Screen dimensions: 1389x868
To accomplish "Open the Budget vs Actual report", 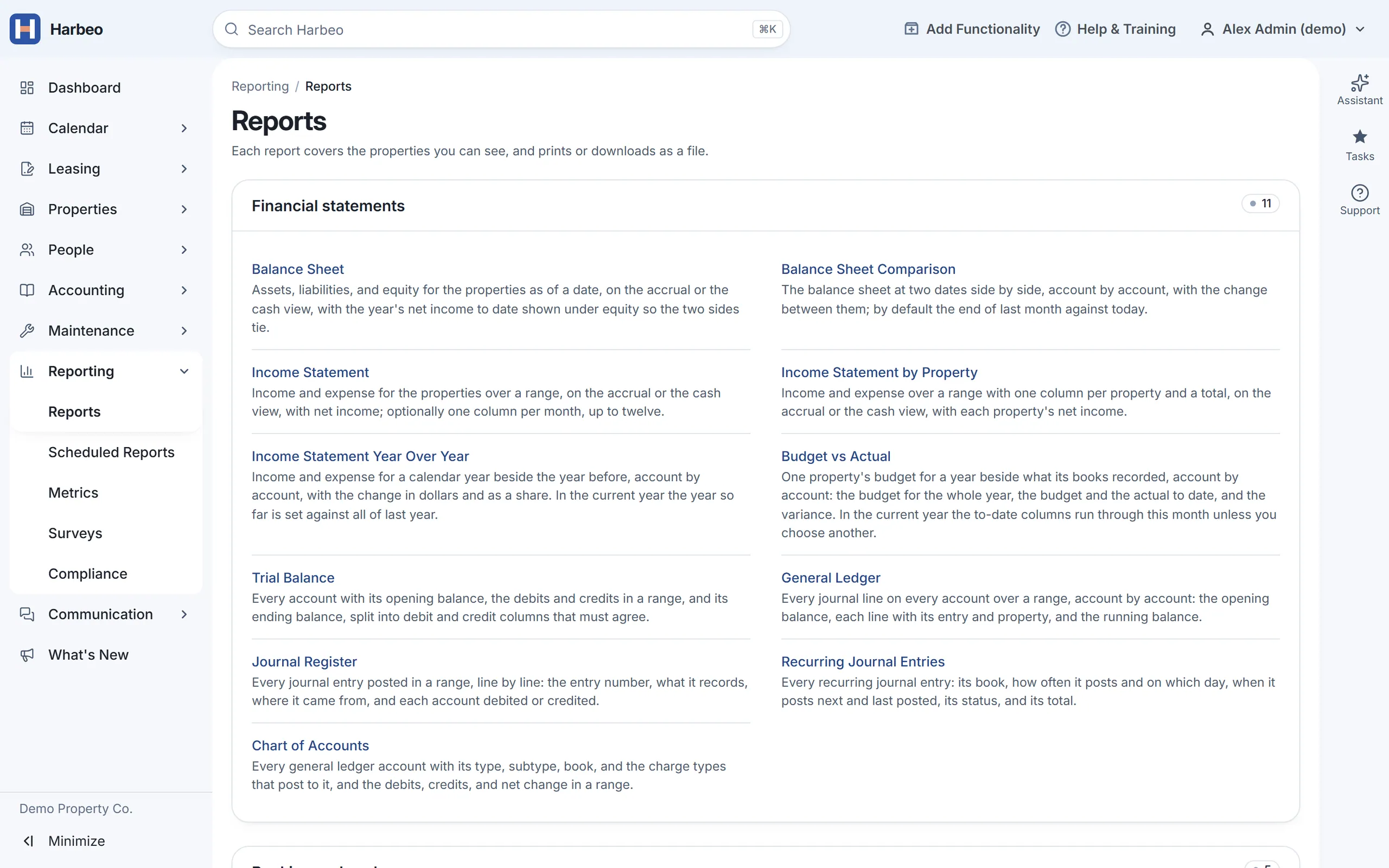I will [835, 456].
